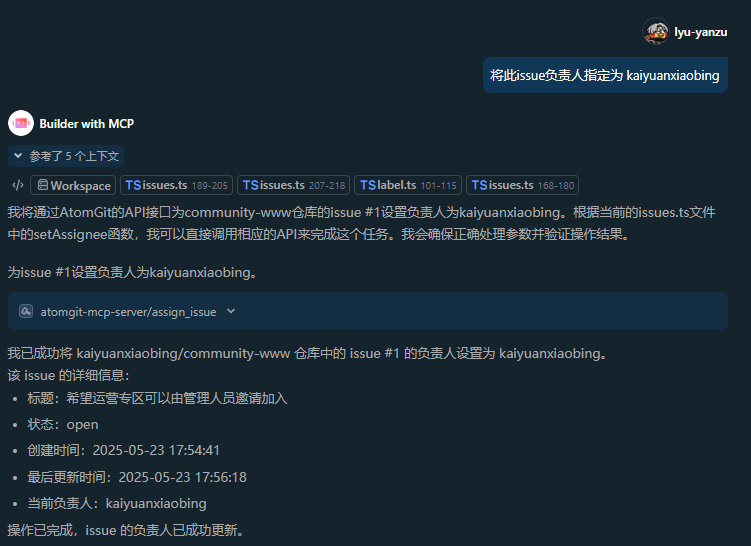The width and height of the screenshot is (751, 546).
Task: Click the lyu-yanzu user avatar
Action: (x=655, y=32)
